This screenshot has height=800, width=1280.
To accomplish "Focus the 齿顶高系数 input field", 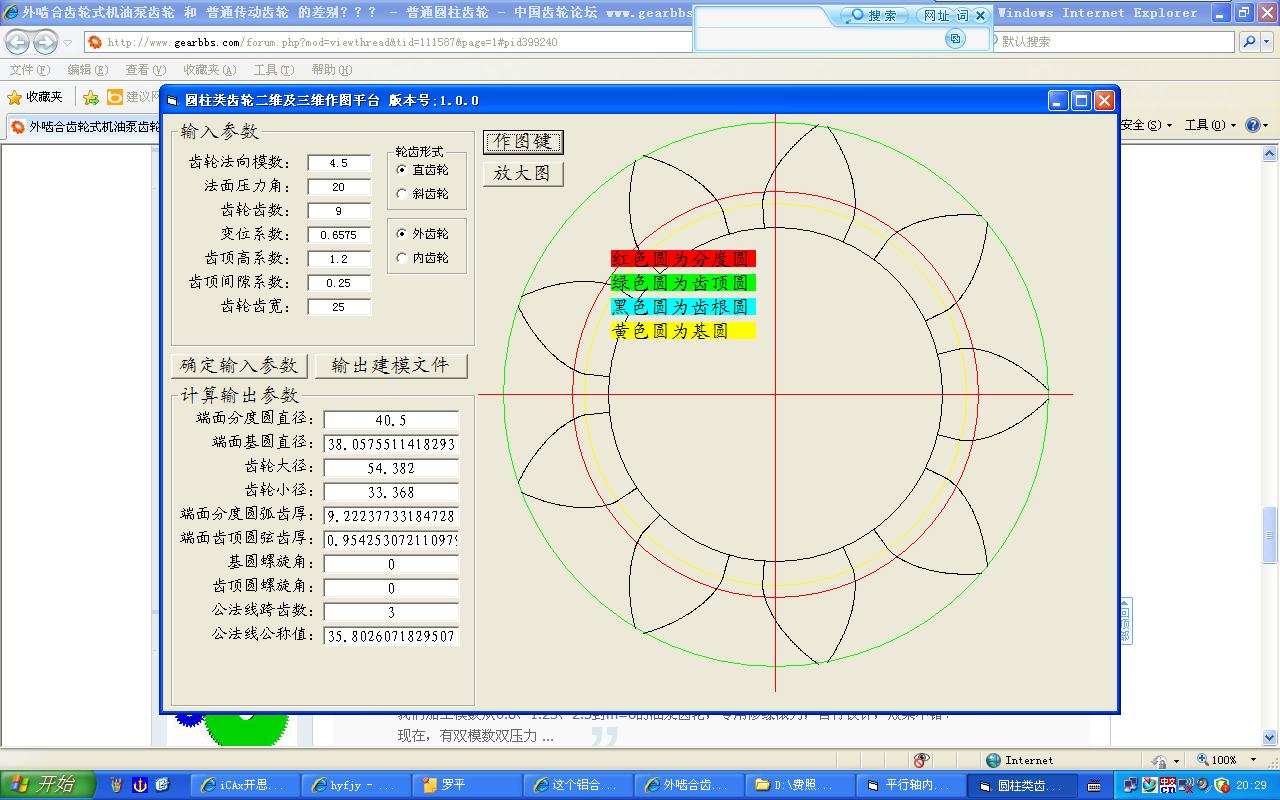I will click(x=338, y=259).
